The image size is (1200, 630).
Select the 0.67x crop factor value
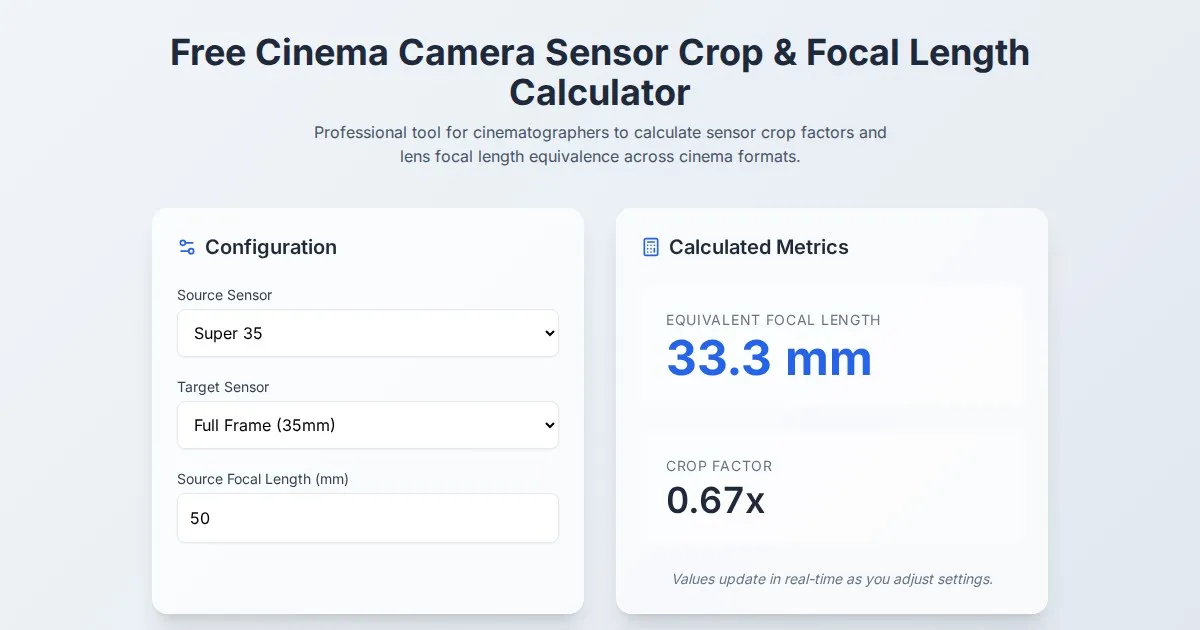click(x=715, y=499)
